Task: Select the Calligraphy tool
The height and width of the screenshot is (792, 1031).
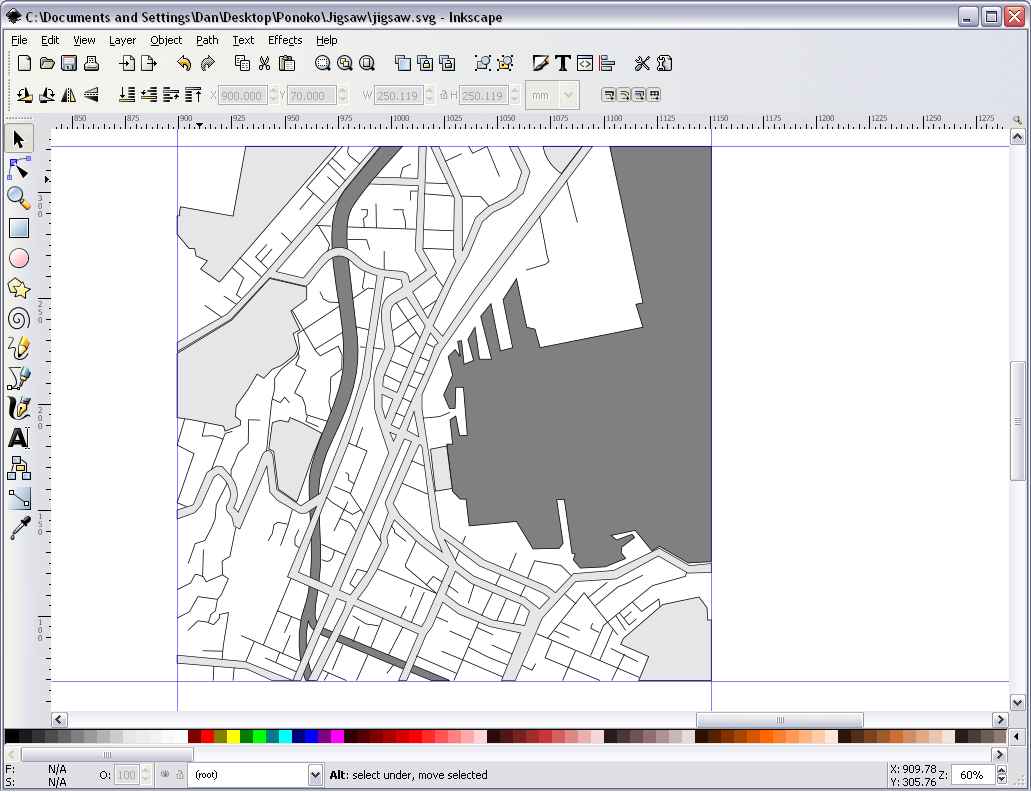Action: 18,408
